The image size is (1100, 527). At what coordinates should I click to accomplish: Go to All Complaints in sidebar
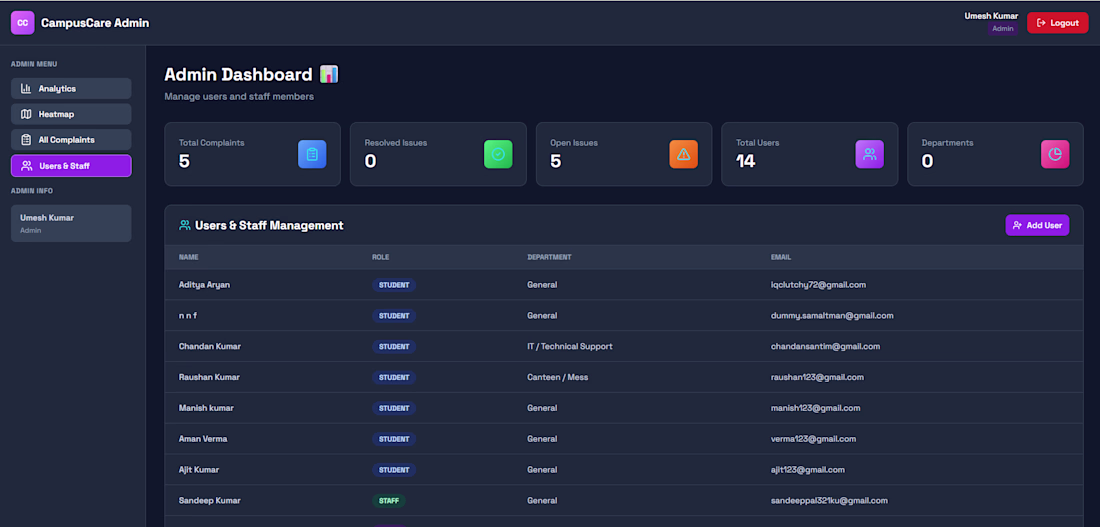71,140
